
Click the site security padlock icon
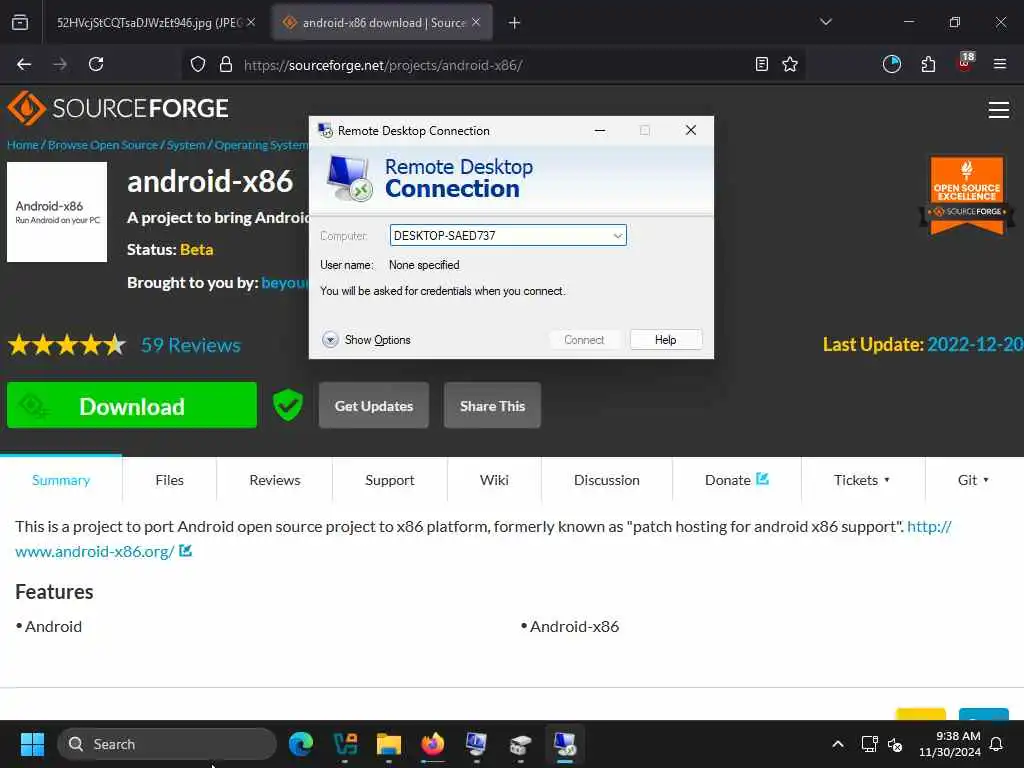[226, 64]
